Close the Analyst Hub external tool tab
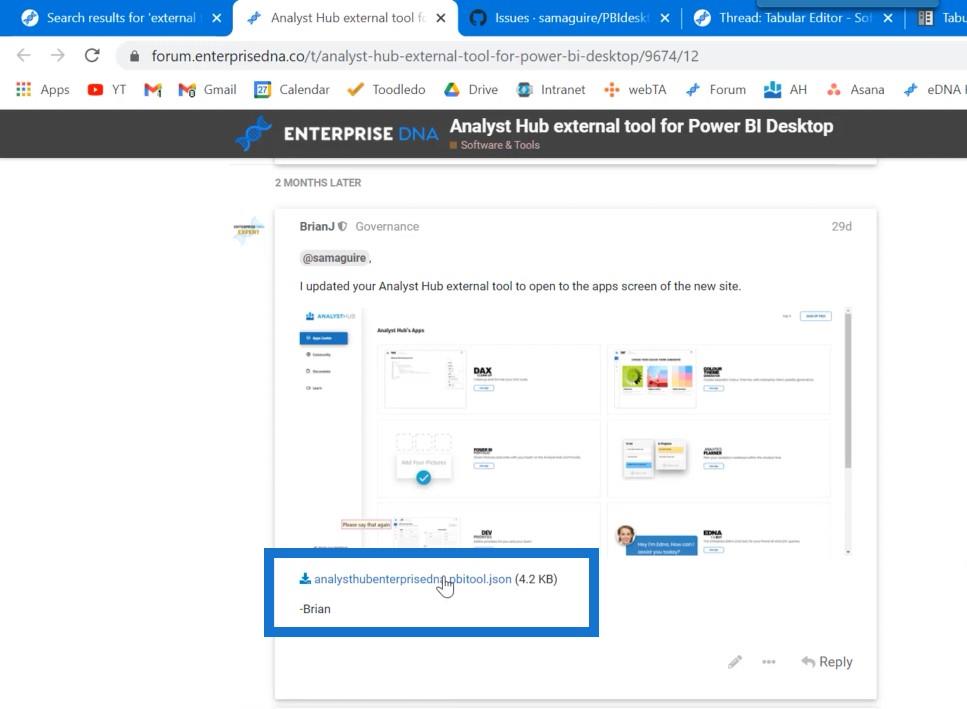Screen dimensions: 967x709 [441, 18]
